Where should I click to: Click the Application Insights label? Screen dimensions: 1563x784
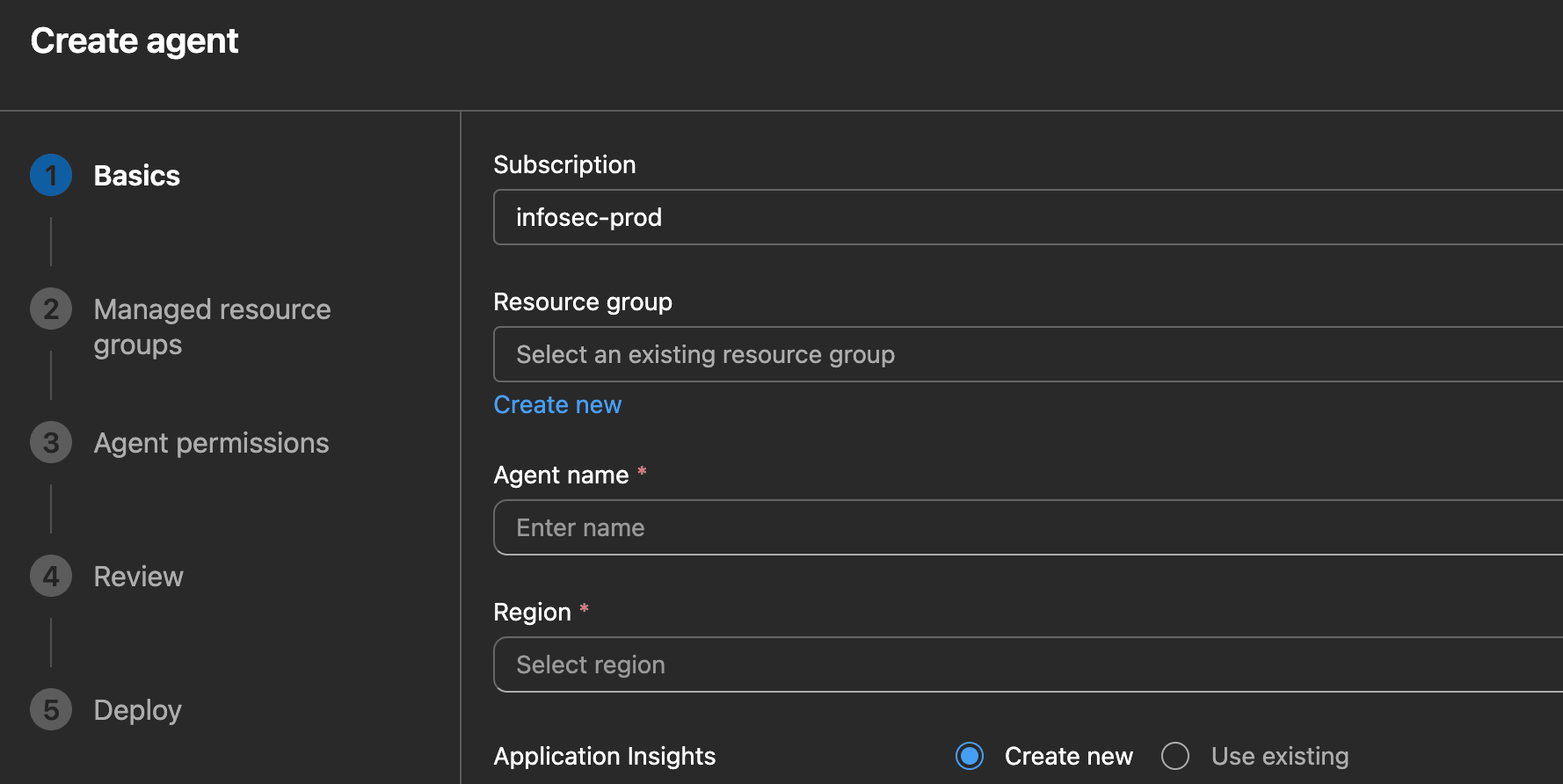click(x=604, y=756)
